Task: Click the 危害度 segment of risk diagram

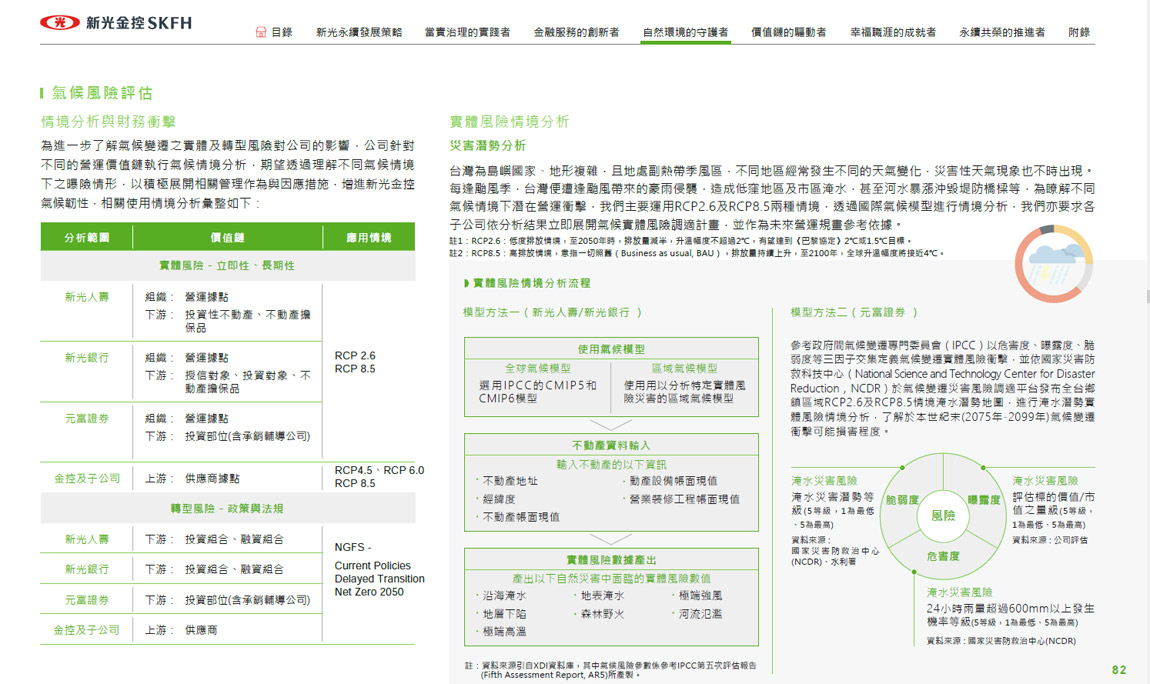Action: pyautogui.click(x=942, y=556)
